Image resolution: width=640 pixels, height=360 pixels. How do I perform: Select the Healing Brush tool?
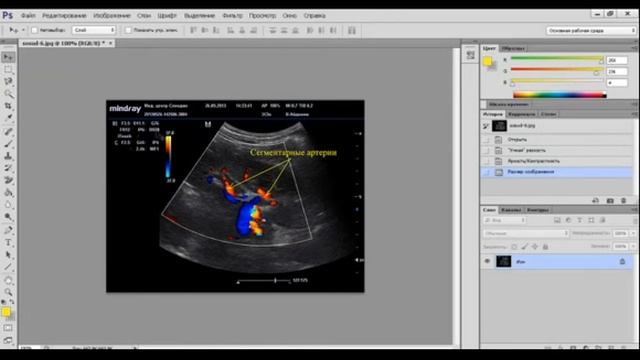[x=8, y=131]
